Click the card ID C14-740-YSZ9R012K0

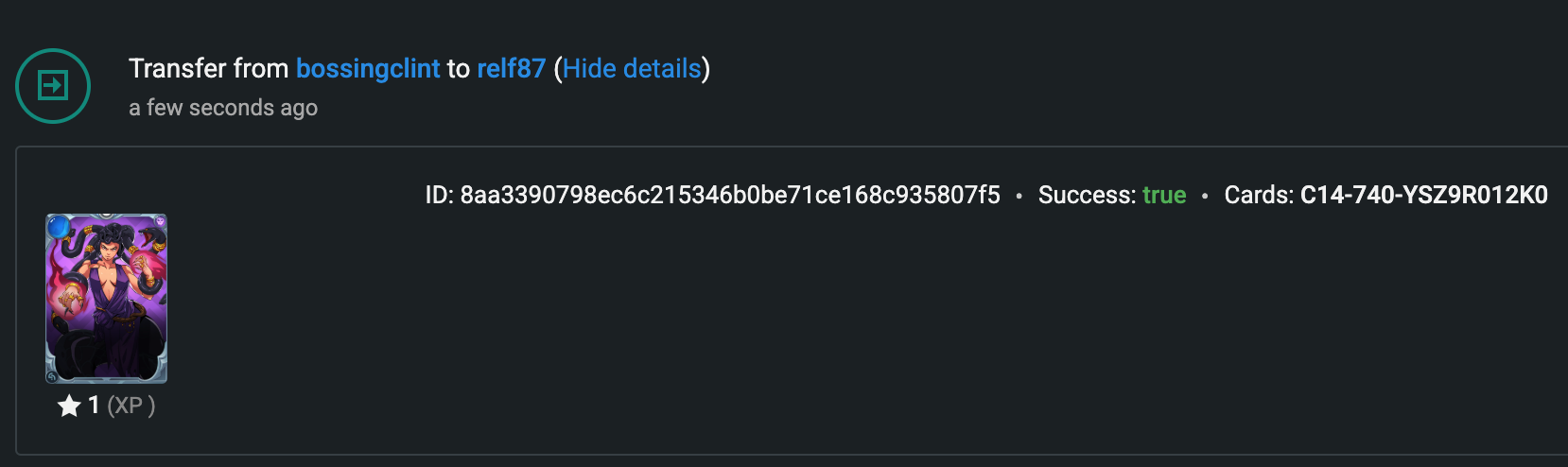[1424, 196]
